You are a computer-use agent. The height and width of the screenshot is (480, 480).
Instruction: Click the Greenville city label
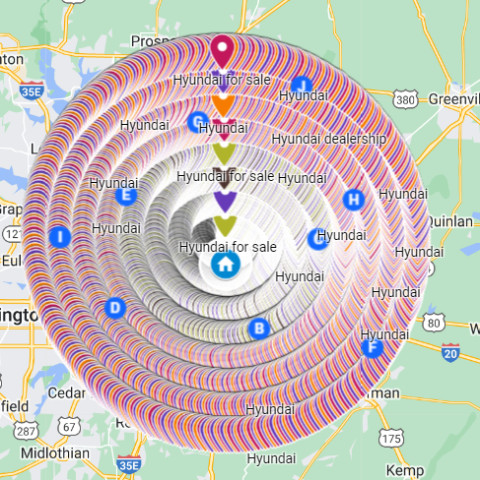(x=454, y=99)
